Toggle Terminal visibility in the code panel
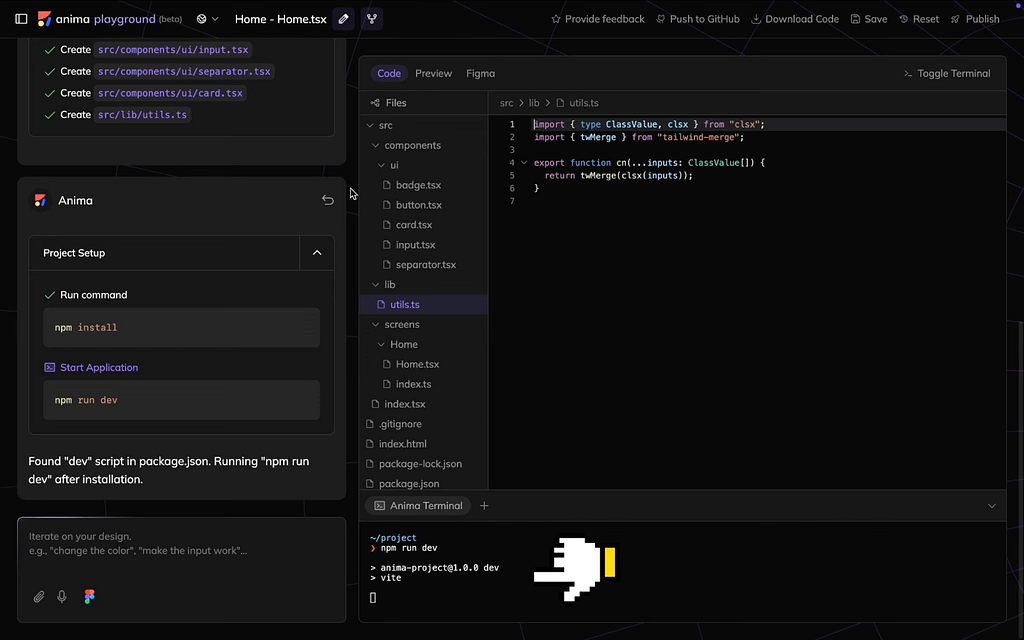 (x=947, y=73)
